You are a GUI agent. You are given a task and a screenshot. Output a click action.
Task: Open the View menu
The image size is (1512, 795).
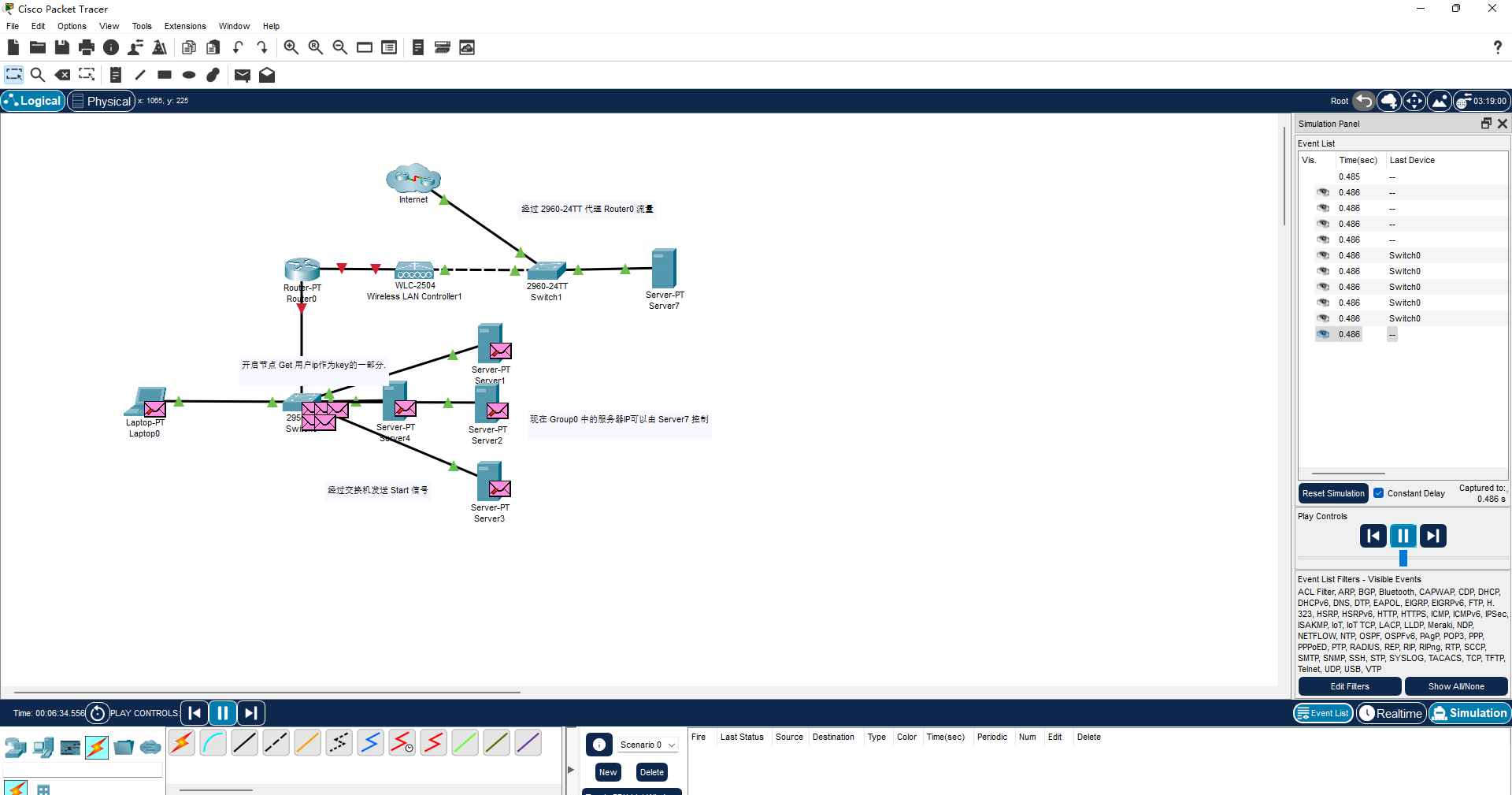click(x=109, y=26)
